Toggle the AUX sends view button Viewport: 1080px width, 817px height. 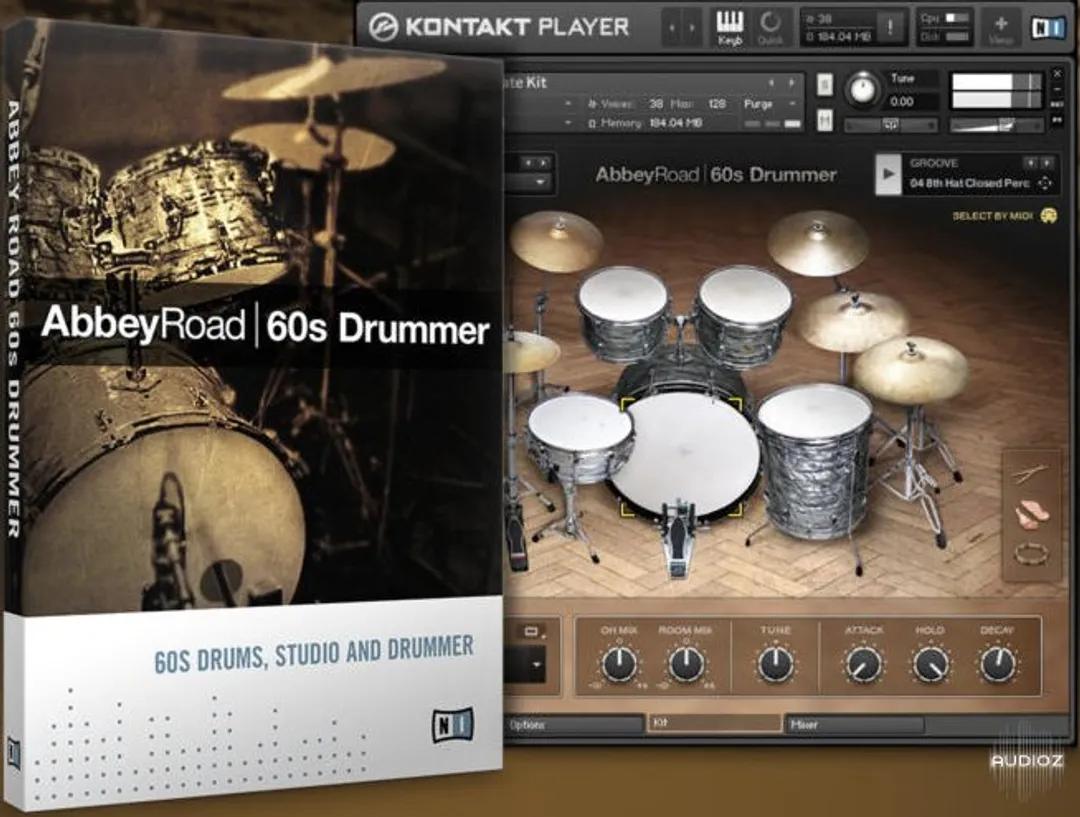point(1058,104)
